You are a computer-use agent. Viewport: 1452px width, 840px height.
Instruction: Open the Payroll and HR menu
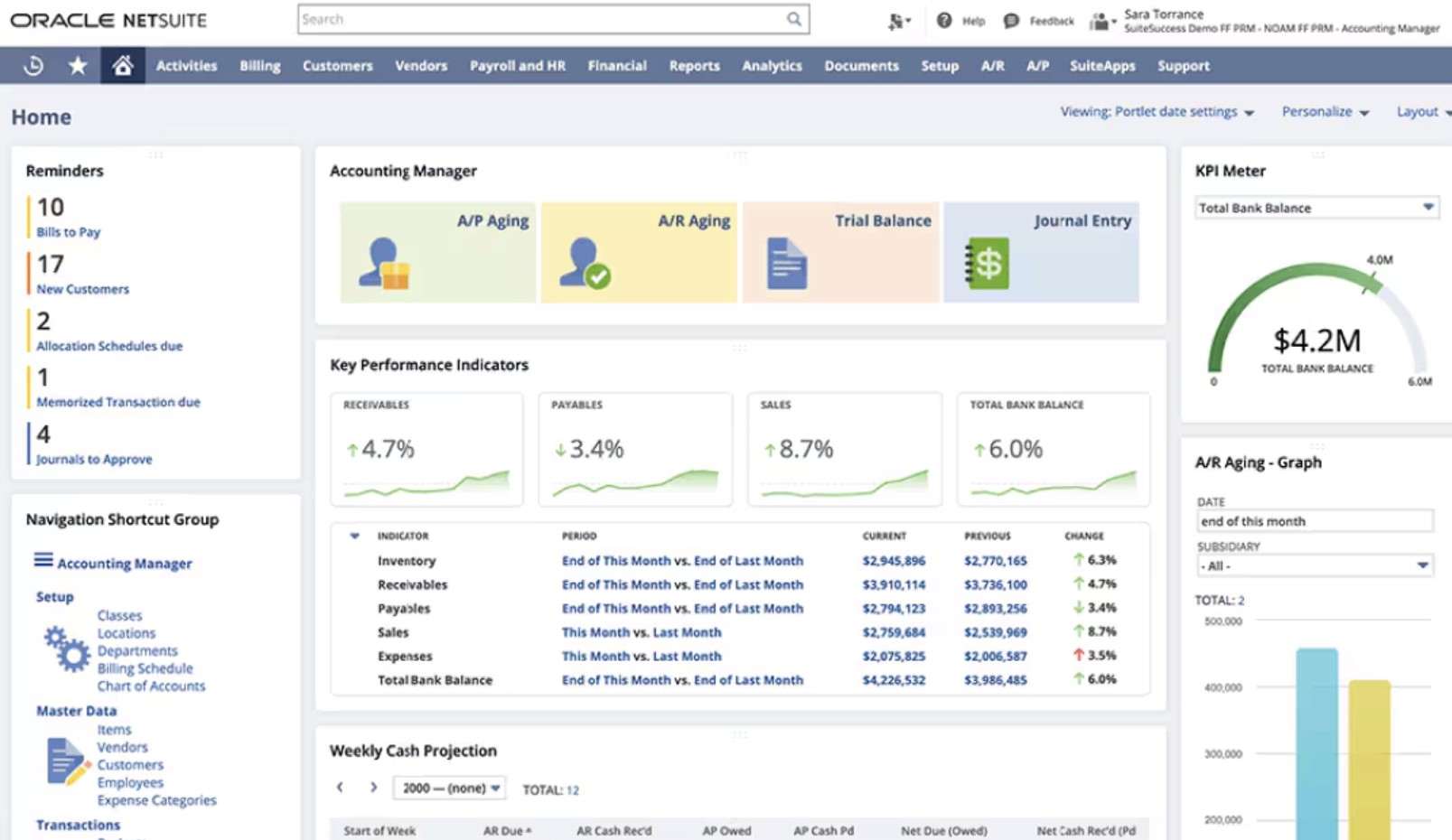click(x=518, y=66)
